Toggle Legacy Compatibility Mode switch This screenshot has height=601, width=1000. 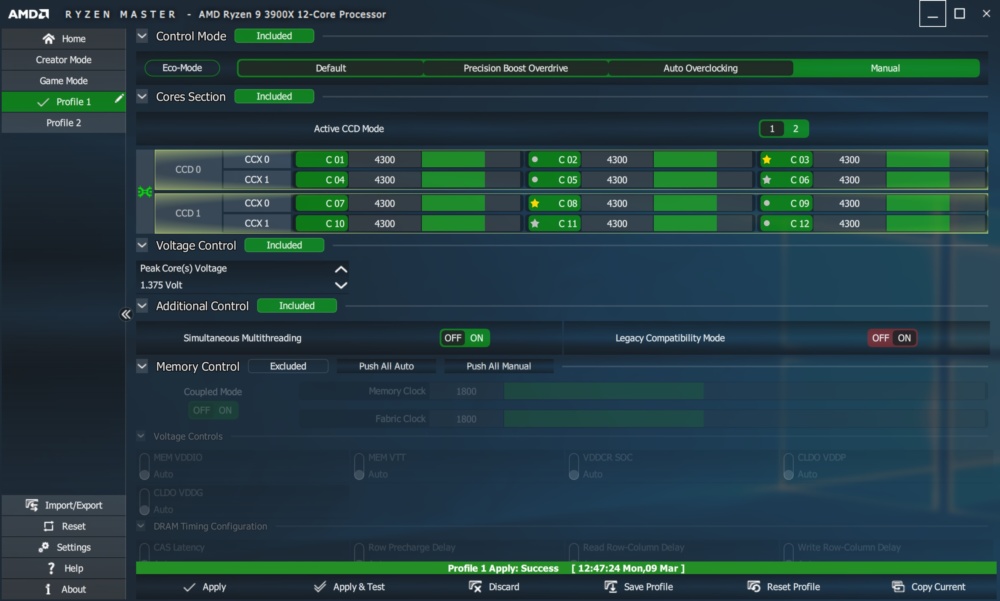click(x=892, y=338)
